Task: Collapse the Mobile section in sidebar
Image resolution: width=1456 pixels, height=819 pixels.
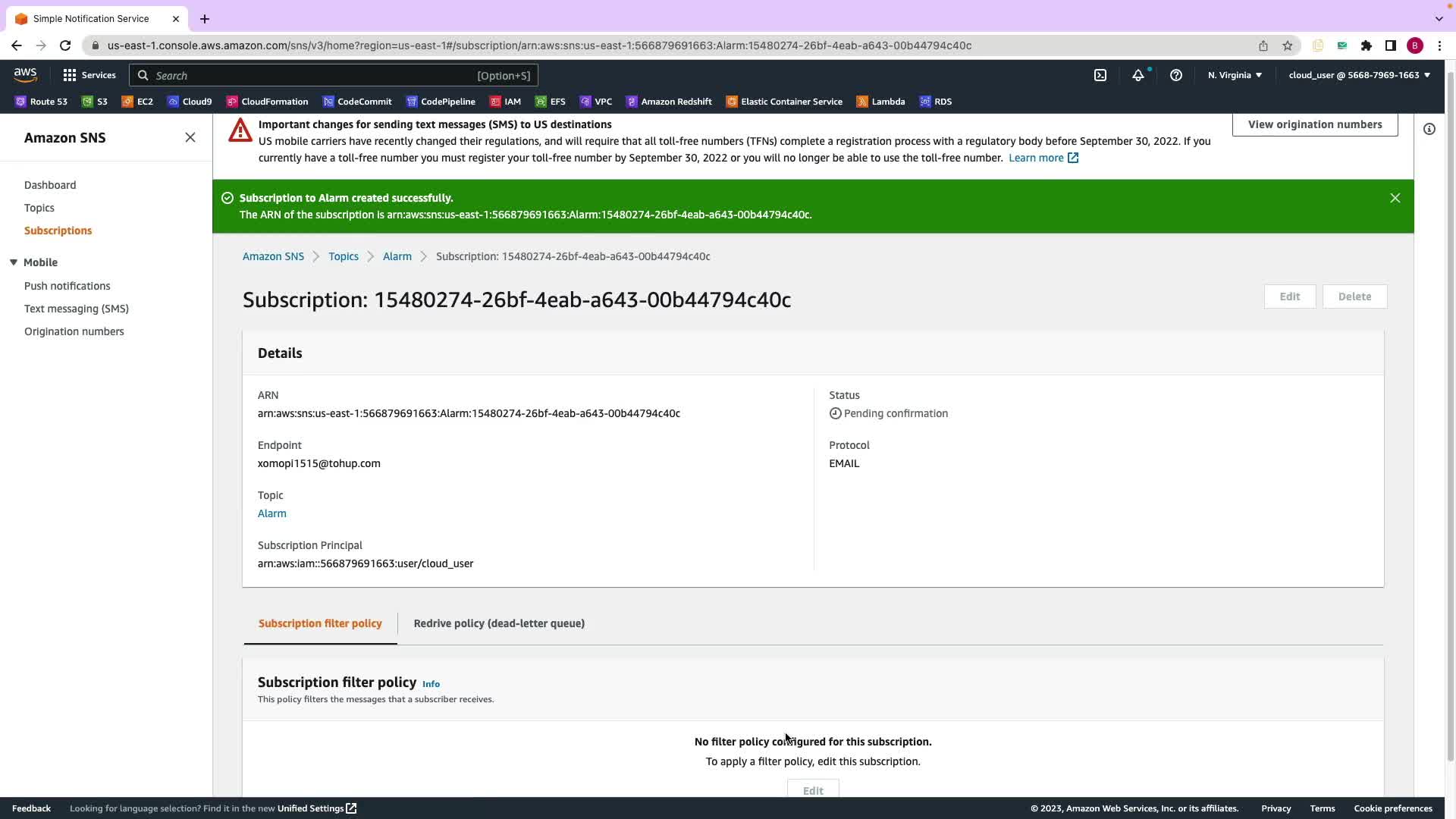Action: click(x=14, y=262)
